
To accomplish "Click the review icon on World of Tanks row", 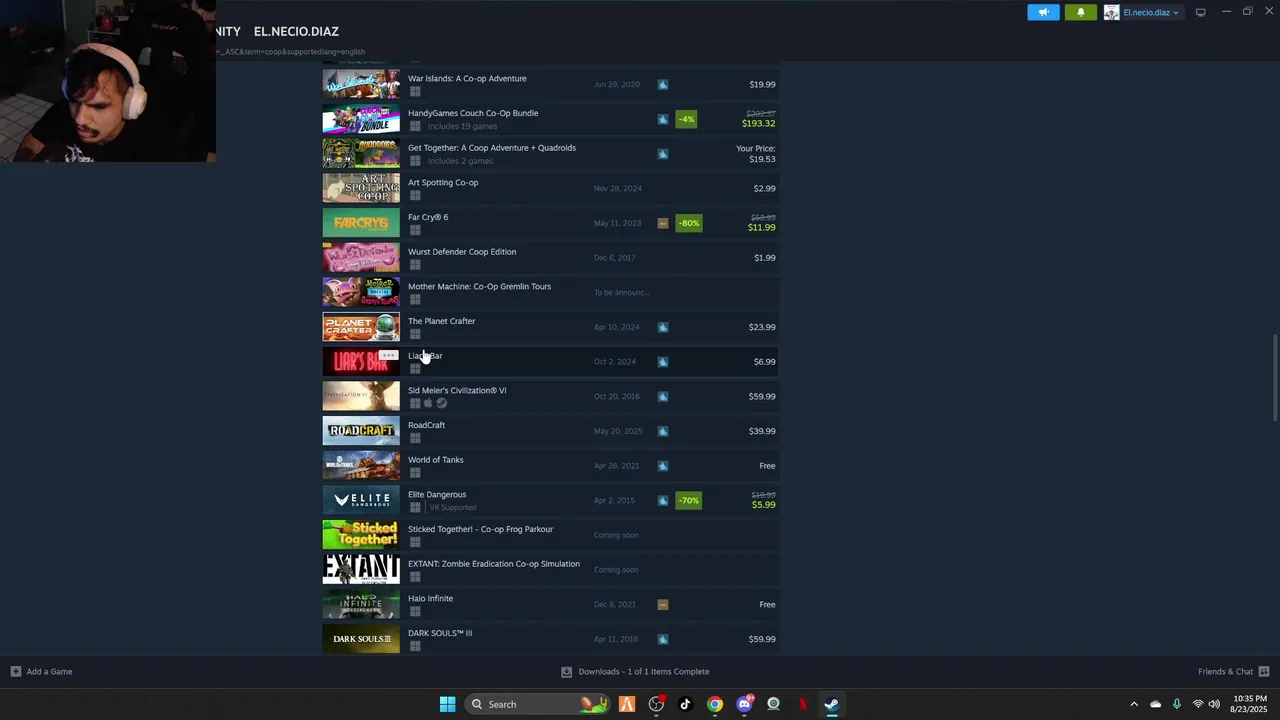I will pos(663,466).
